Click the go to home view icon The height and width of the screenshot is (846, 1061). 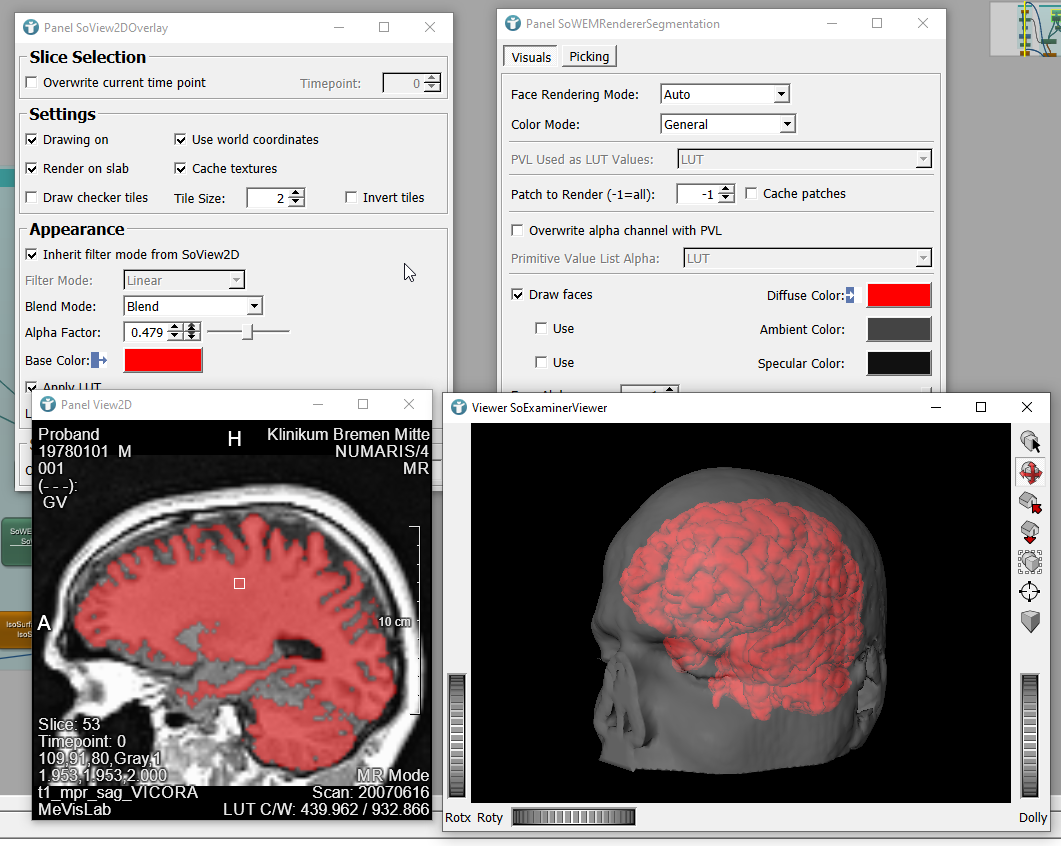coord(1029,501)
